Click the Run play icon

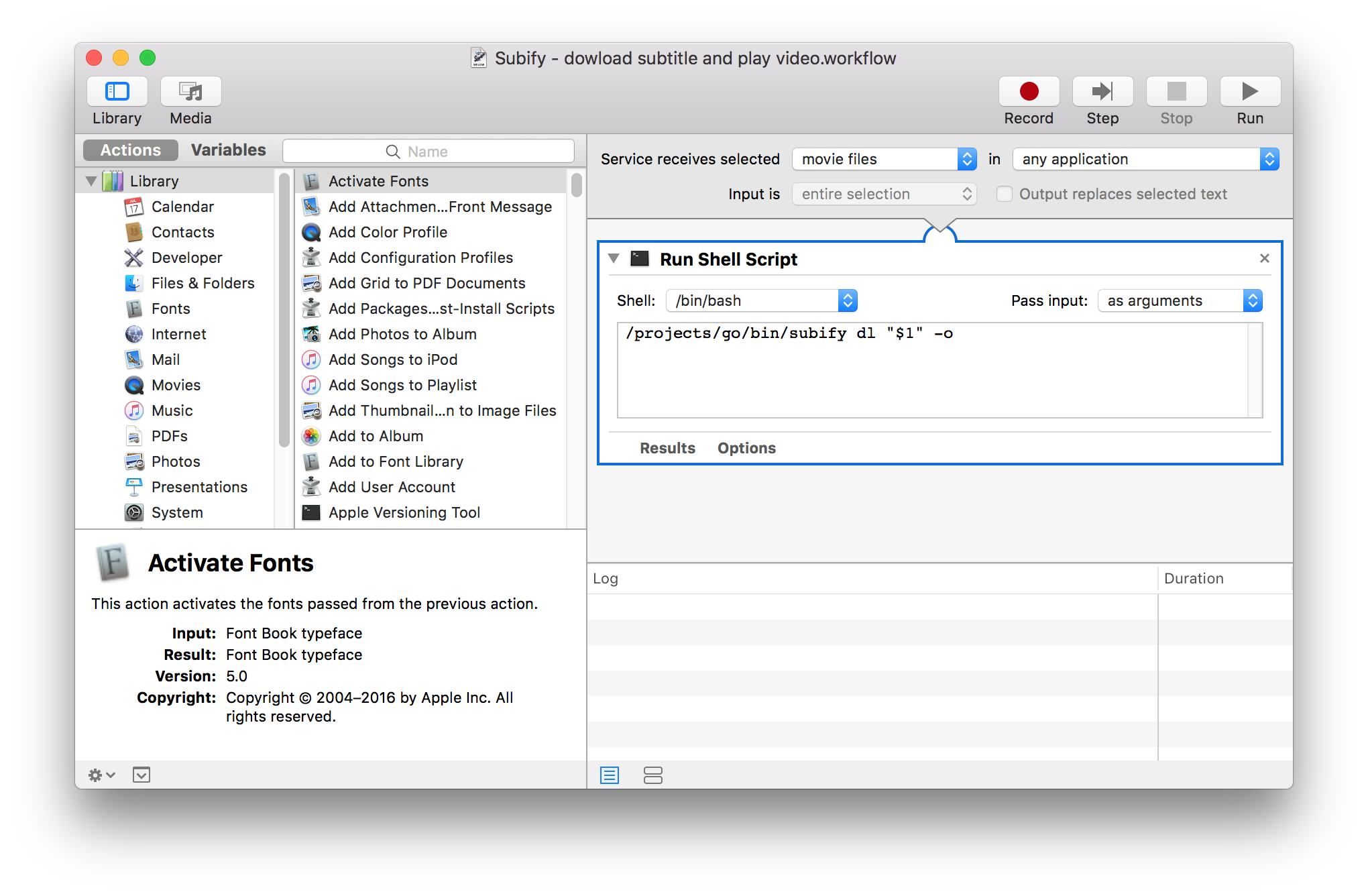click(x=1249, y=91)
